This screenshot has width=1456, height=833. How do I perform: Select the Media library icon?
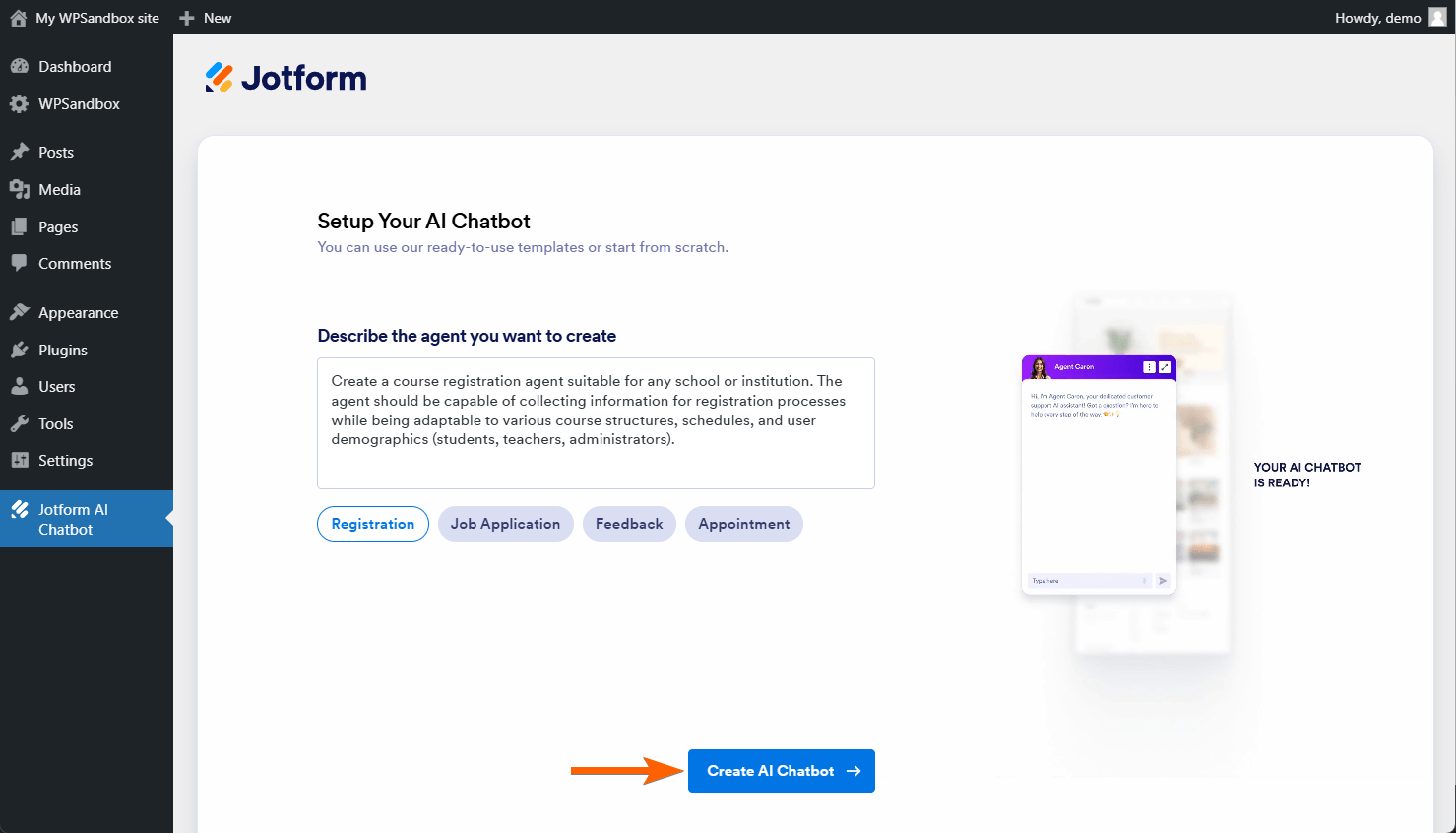click(22, 189)
